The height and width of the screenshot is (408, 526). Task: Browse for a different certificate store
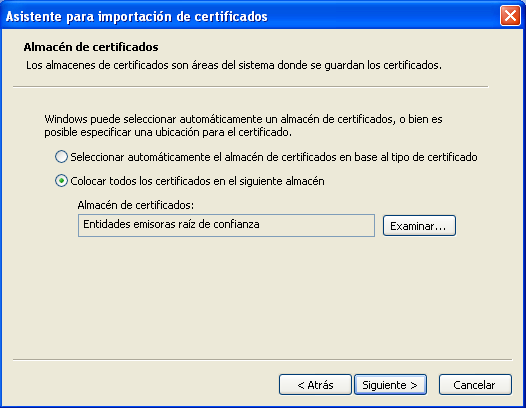tap(419, 225)
